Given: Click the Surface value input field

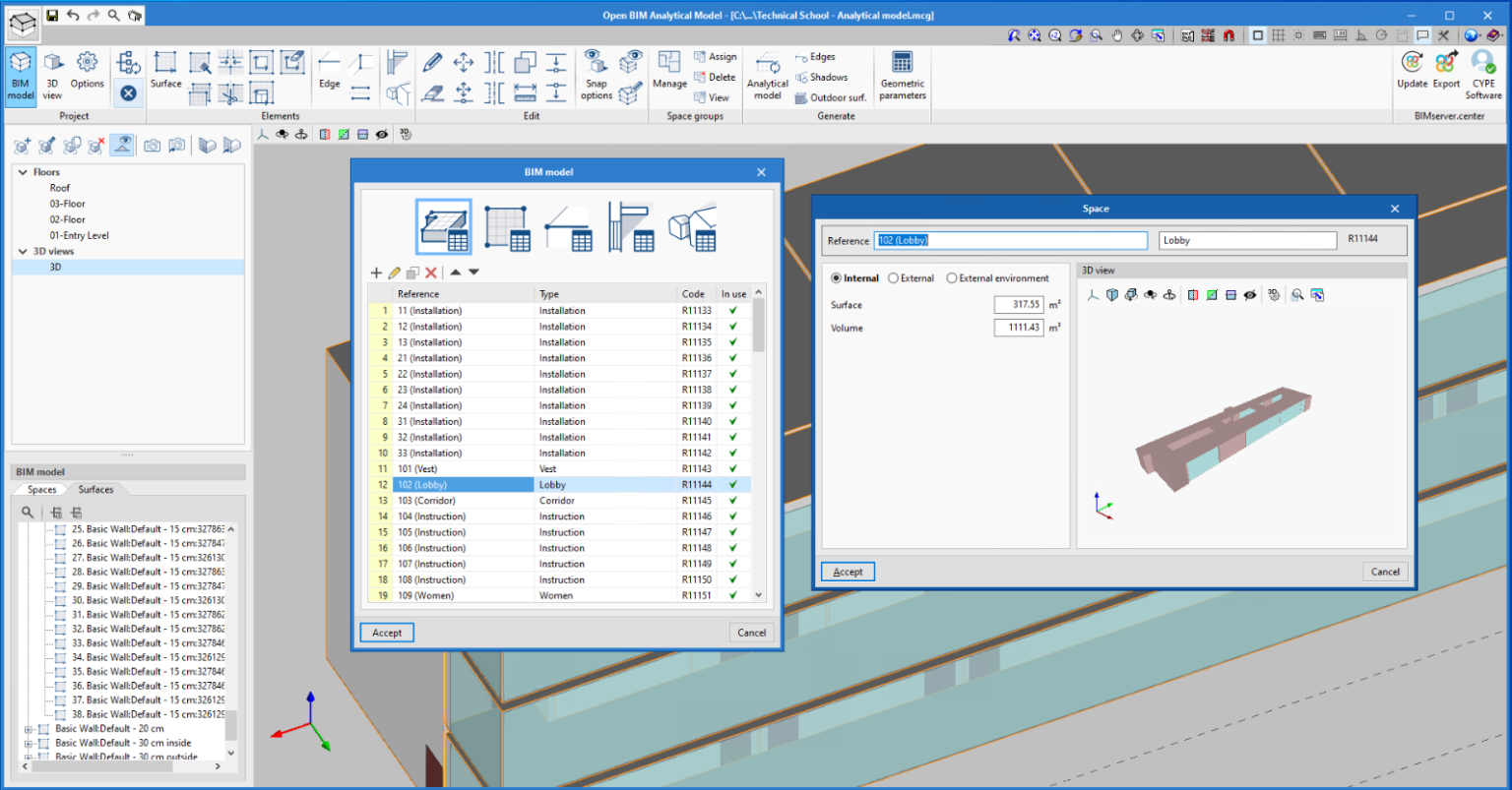Looking at the screenshot, I should pos(1018,305).
